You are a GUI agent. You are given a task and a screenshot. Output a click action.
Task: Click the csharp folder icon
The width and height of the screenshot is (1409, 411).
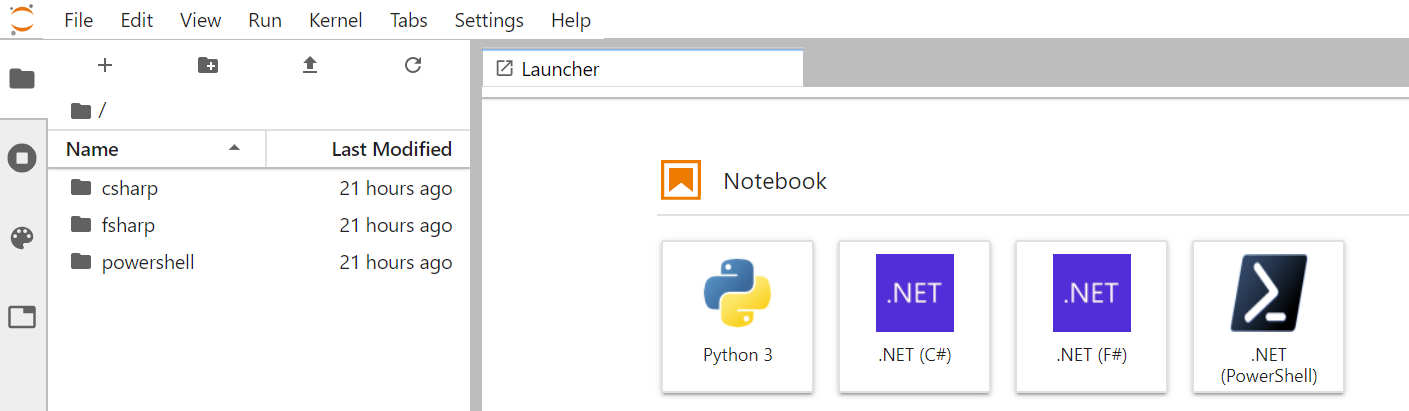[81, 187]
